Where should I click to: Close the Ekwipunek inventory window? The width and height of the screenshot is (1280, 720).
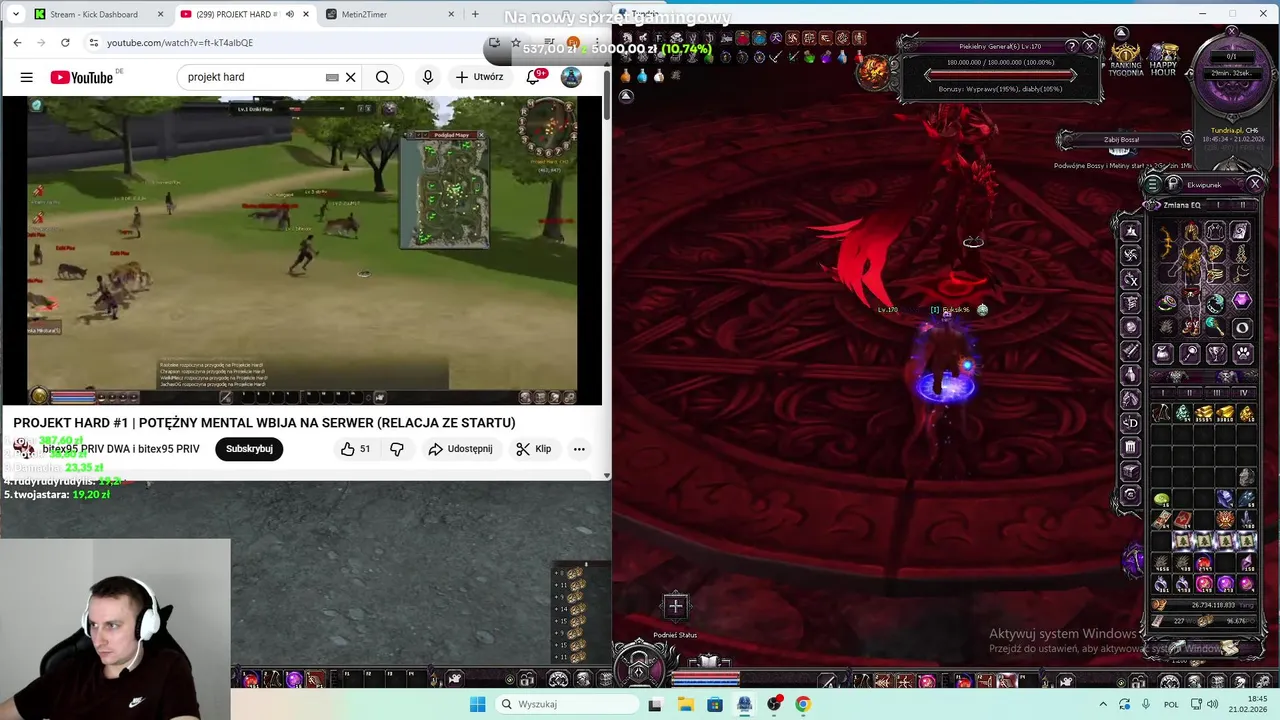[x=1255, y=184]
